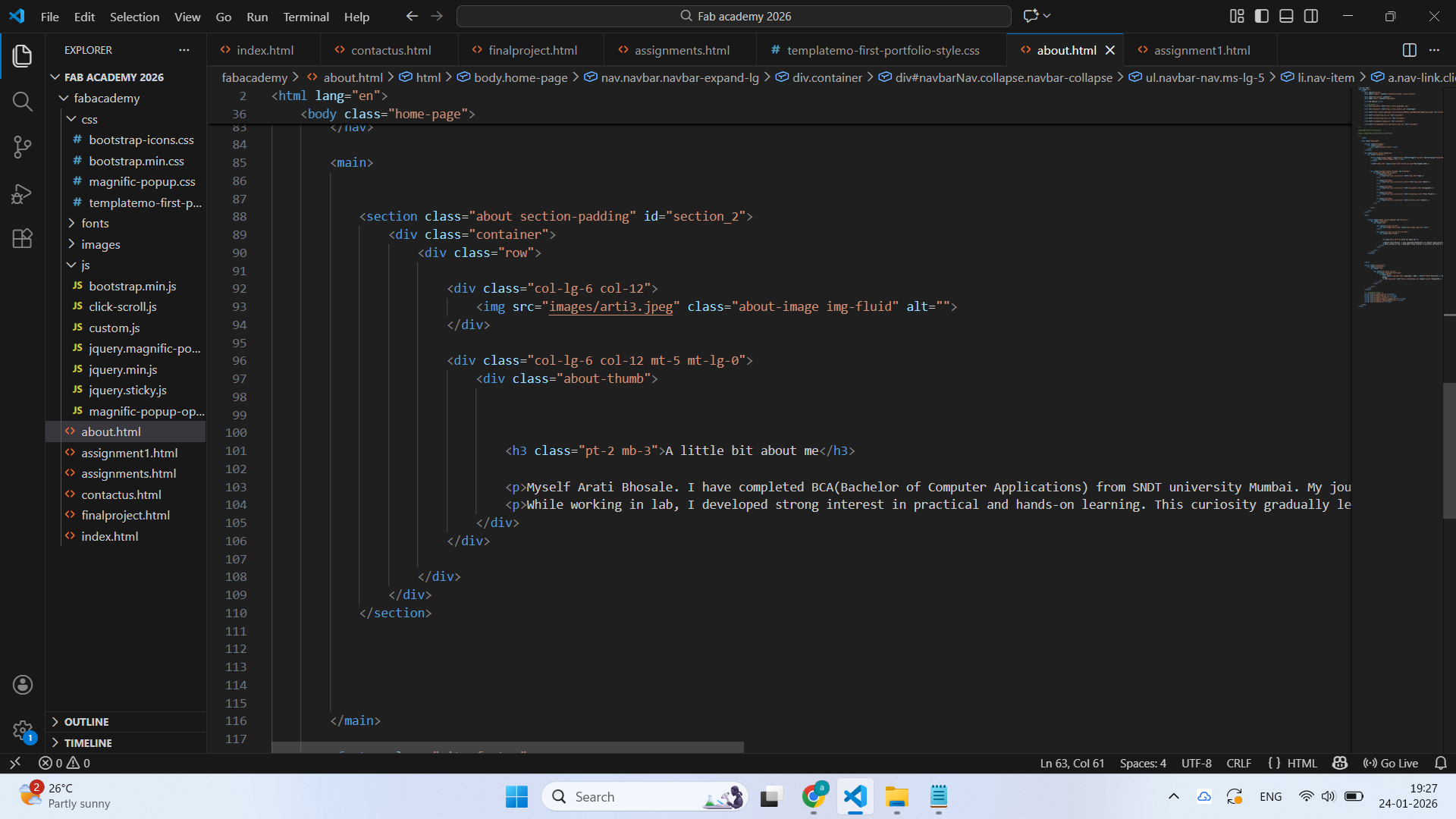Click the Fab academy 2026 search box
Screen dimensions: 1456x819
coord(734,16)
